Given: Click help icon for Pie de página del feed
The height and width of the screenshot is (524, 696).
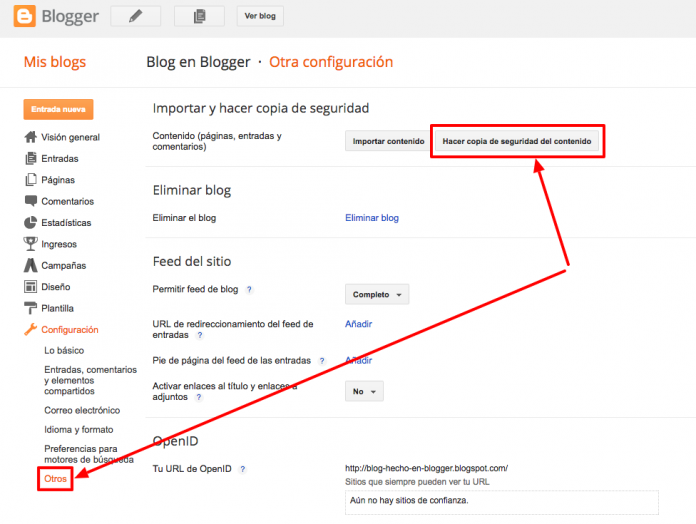Looking at the screenshot, I should [x=322, y=361].
